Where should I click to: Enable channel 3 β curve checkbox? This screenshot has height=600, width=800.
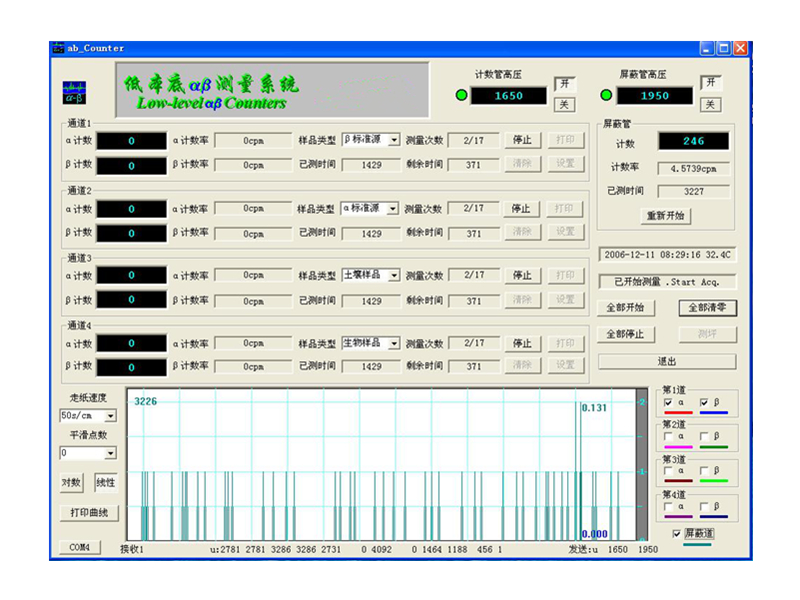point(704,471)
